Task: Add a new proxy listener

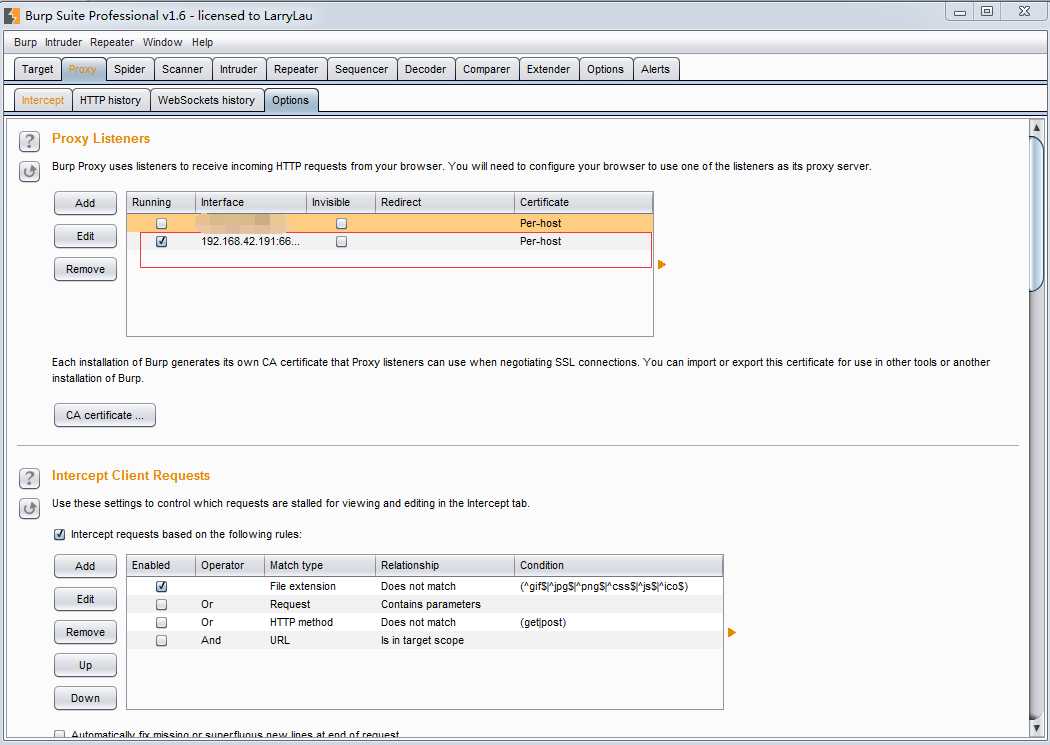Action: [85, 203]
